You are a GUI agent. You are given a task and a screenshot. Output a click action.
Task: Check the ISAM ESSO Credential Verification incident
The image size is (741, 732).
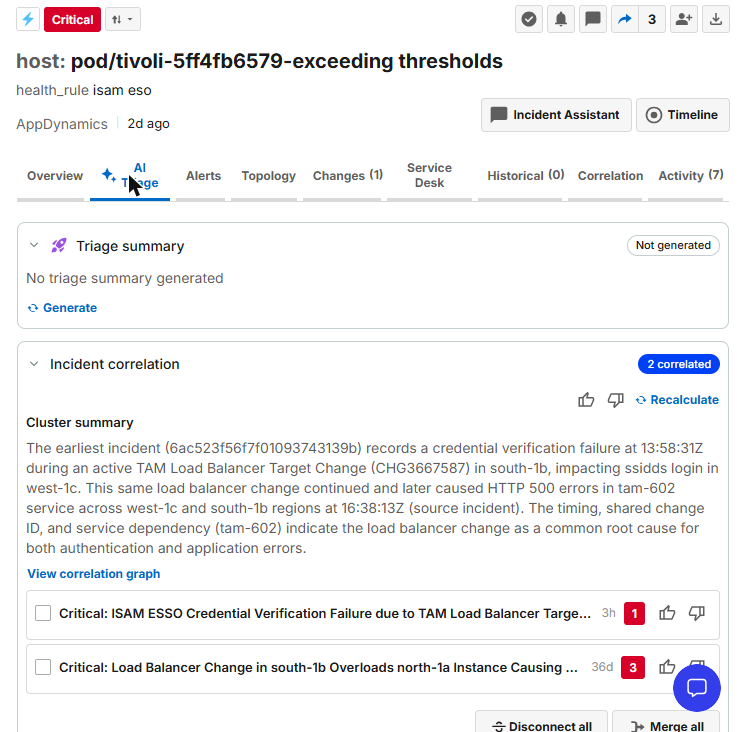[43, 613]
